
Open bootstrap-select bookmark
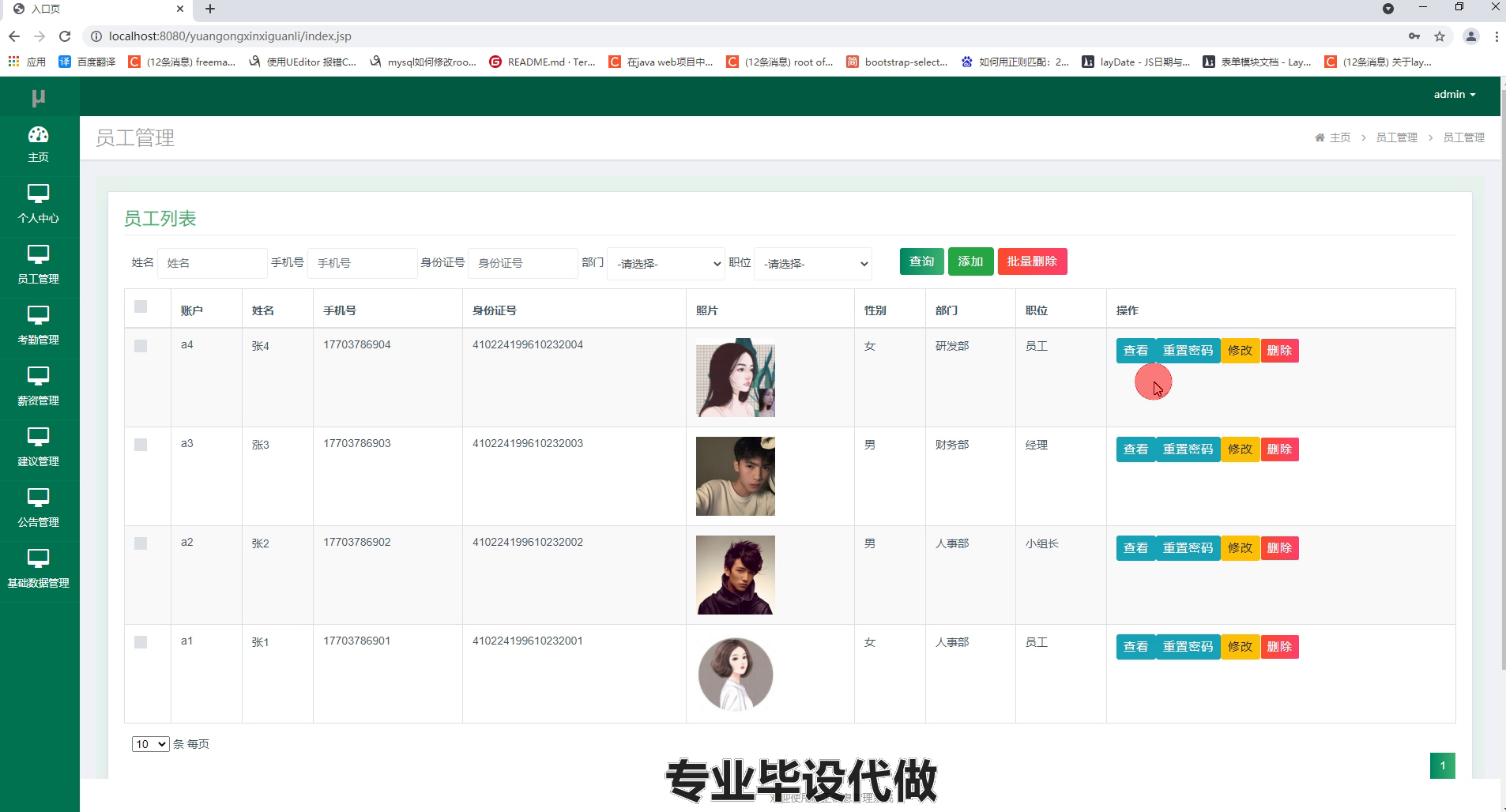(x=896, y=62)
